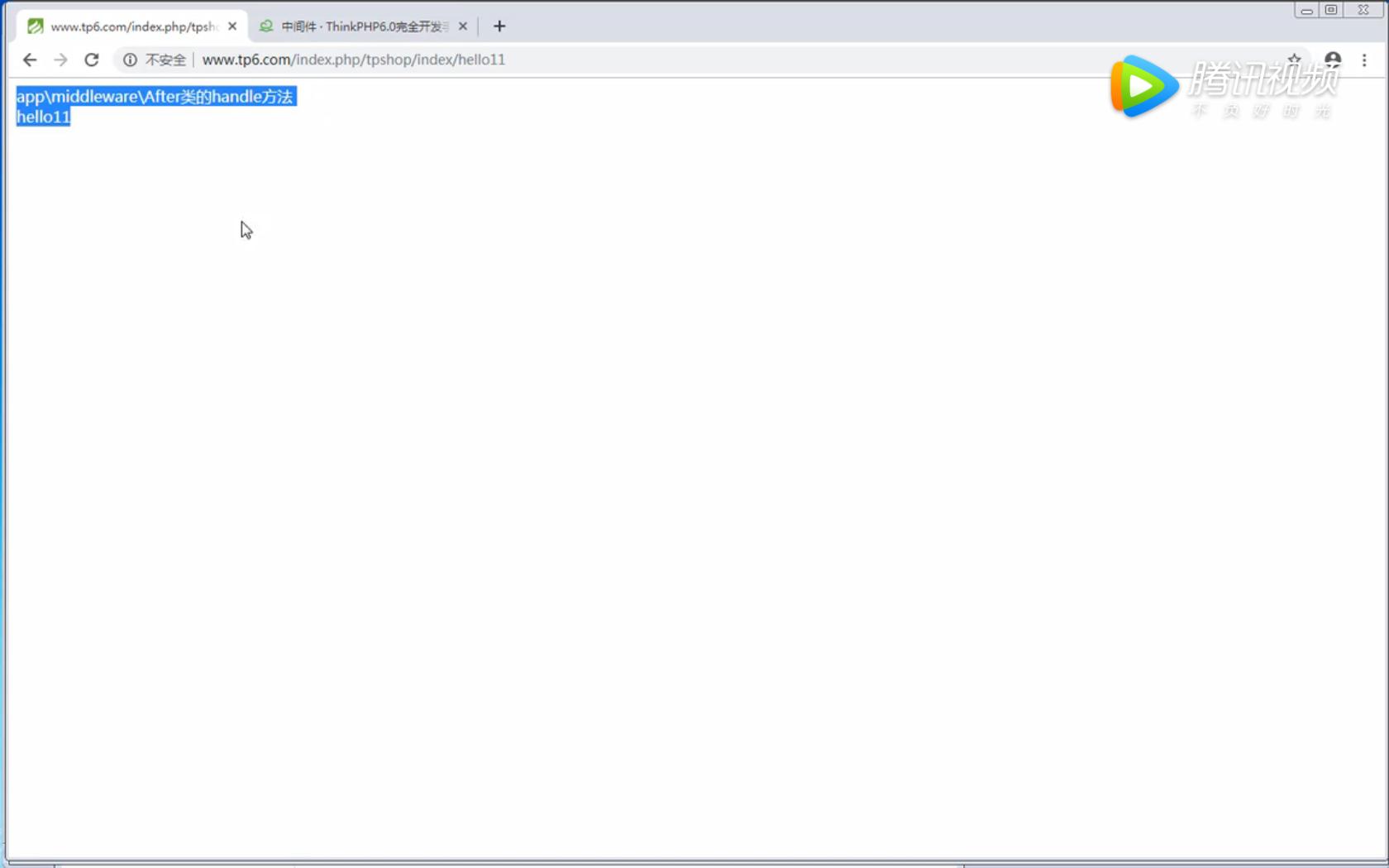Switch to the www.tp6.com tab
Image resolution: width=1389 pixels, height=868 pixels.
coord(132,26)
